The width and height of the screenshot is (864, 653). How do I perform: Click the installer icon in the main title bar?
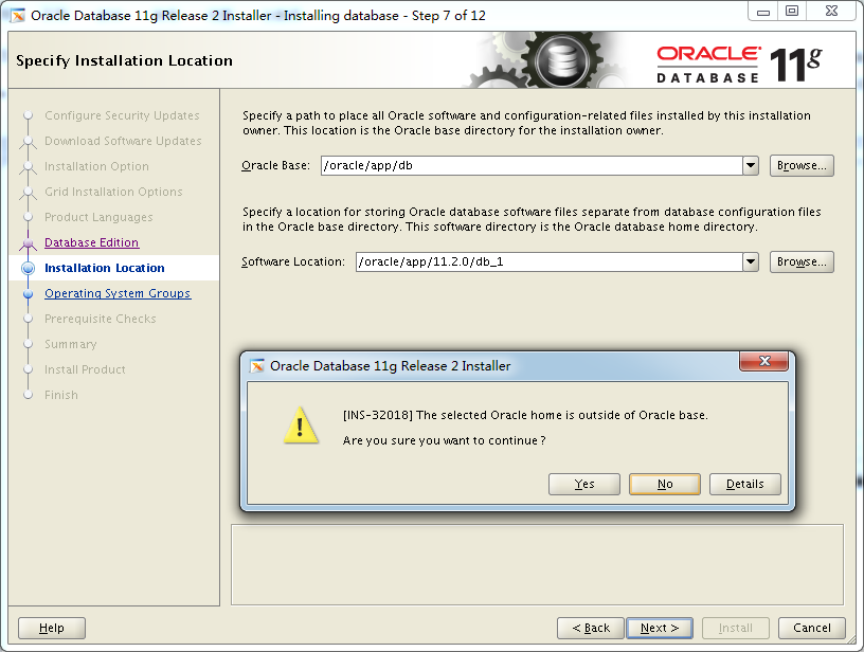pos(18,15)
